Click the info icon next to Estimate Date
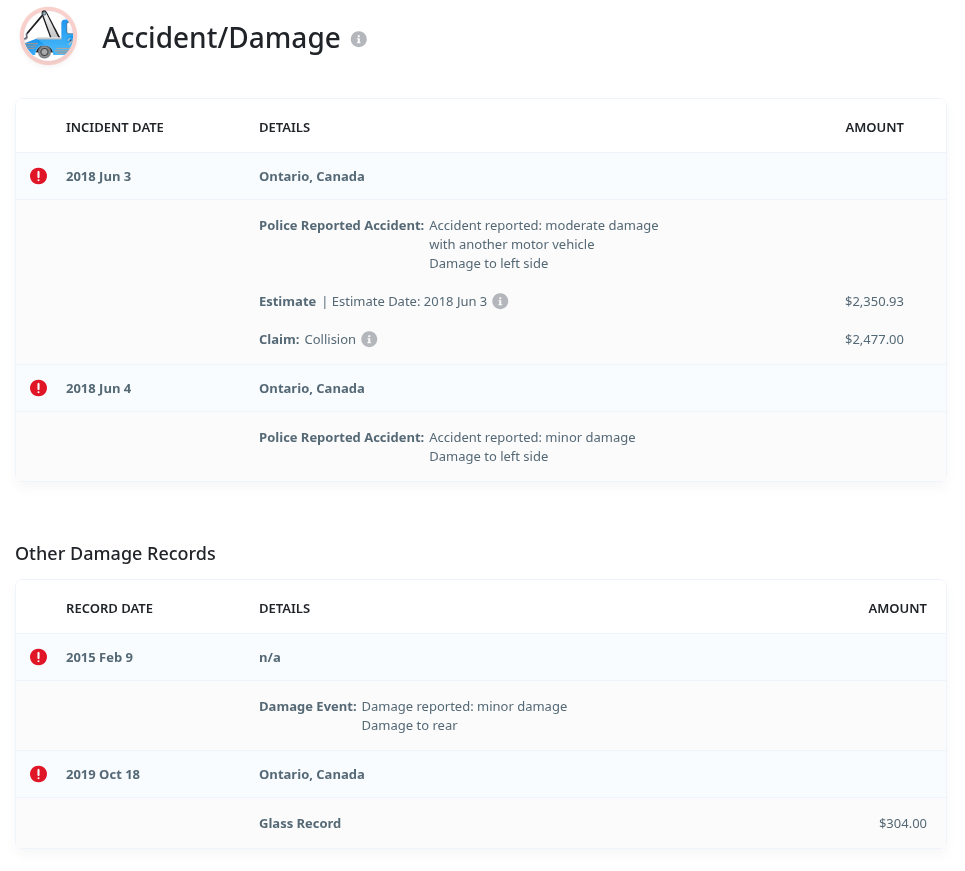Image resolution: width=965 pixels, height=871 pixels. 500,301
